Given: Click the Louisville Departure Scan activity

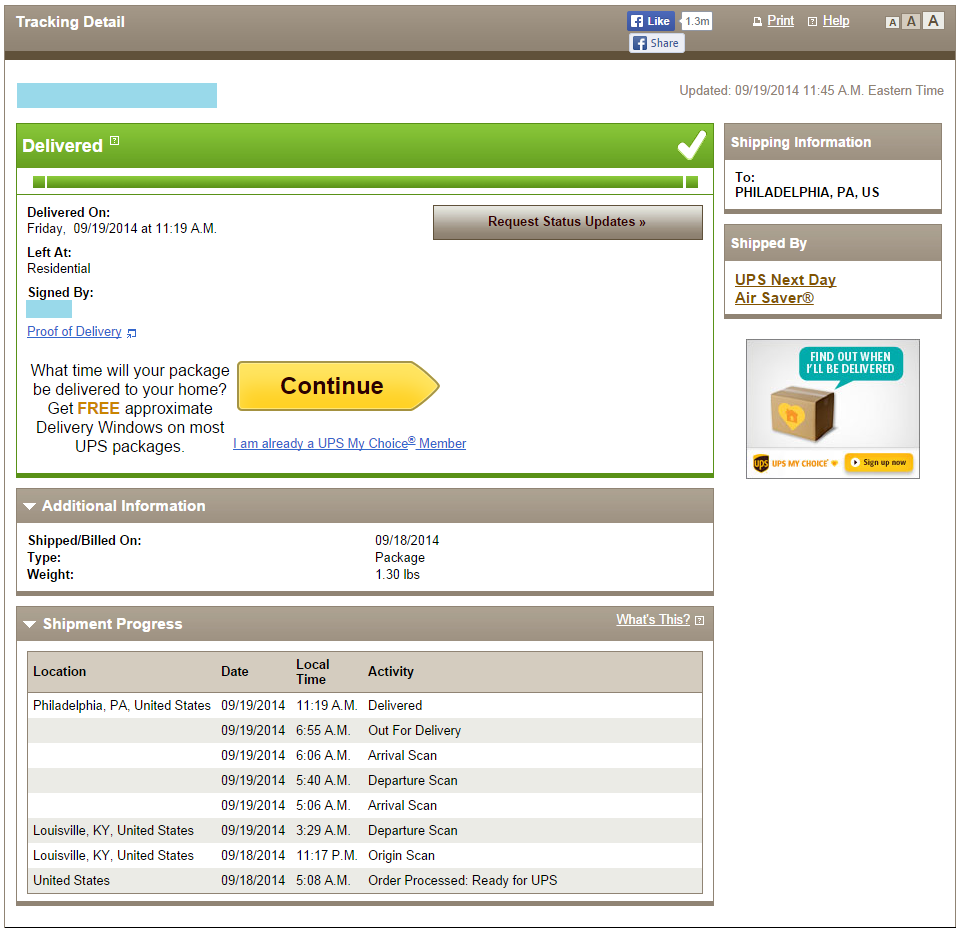Looking at the screenshot, I should (412, 830).
